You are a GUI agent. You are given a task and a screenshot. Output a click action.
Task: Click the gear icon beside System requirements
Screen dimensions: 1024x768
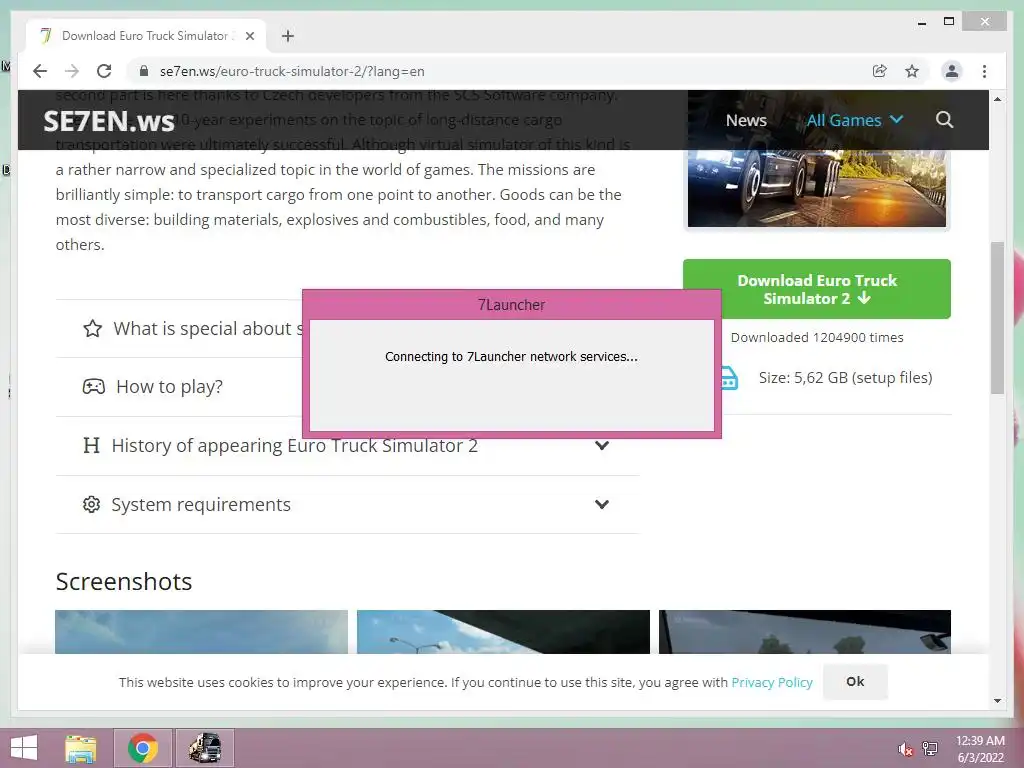[x=91, y=504]
